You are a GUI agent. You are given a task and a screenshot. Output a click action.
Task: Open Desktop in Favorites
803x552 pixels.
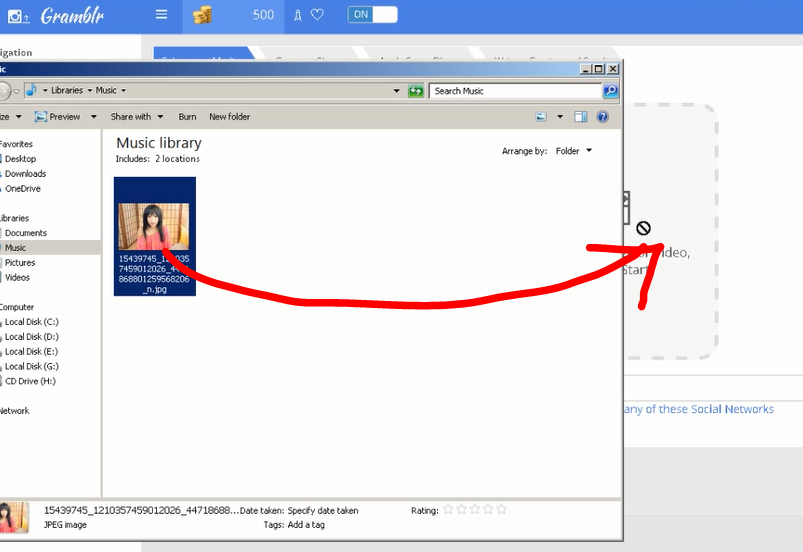20,159
